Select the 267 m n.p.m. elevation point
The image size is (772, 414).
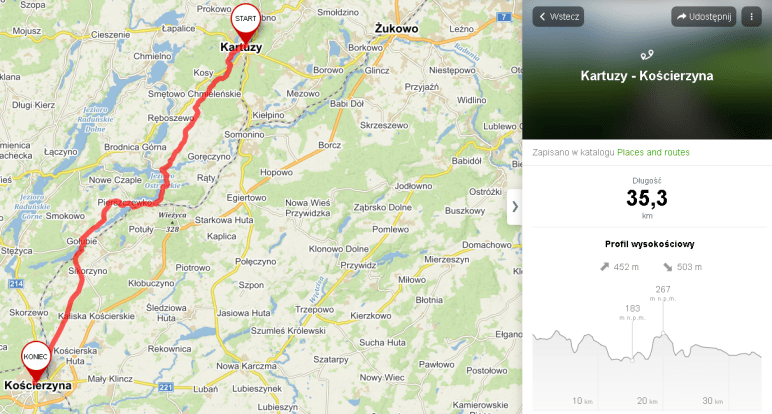pyautogui.click(x=663, y=334)
